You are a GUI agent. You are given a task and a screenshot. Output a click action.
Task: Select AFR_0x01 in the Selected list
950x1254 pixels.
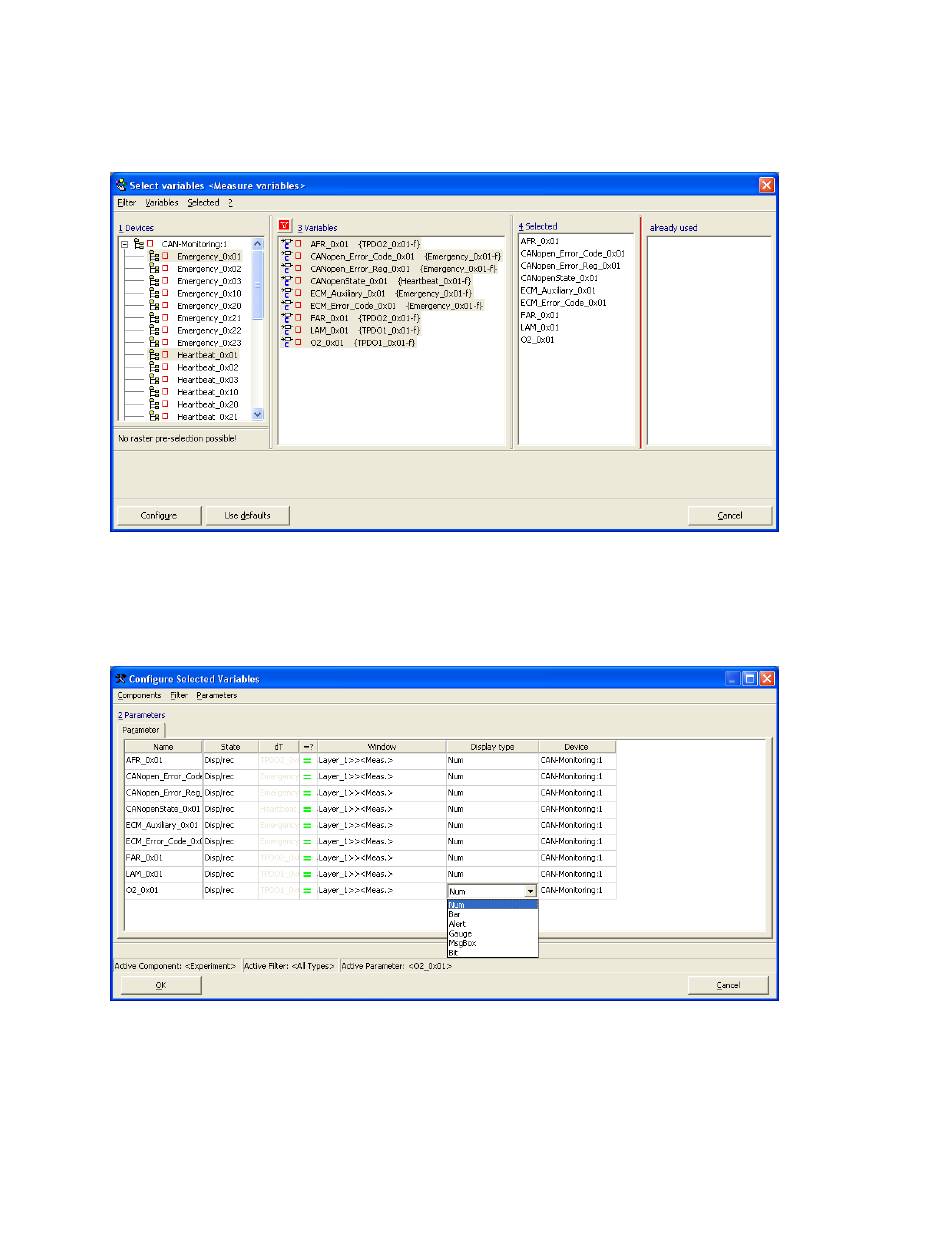540,241
